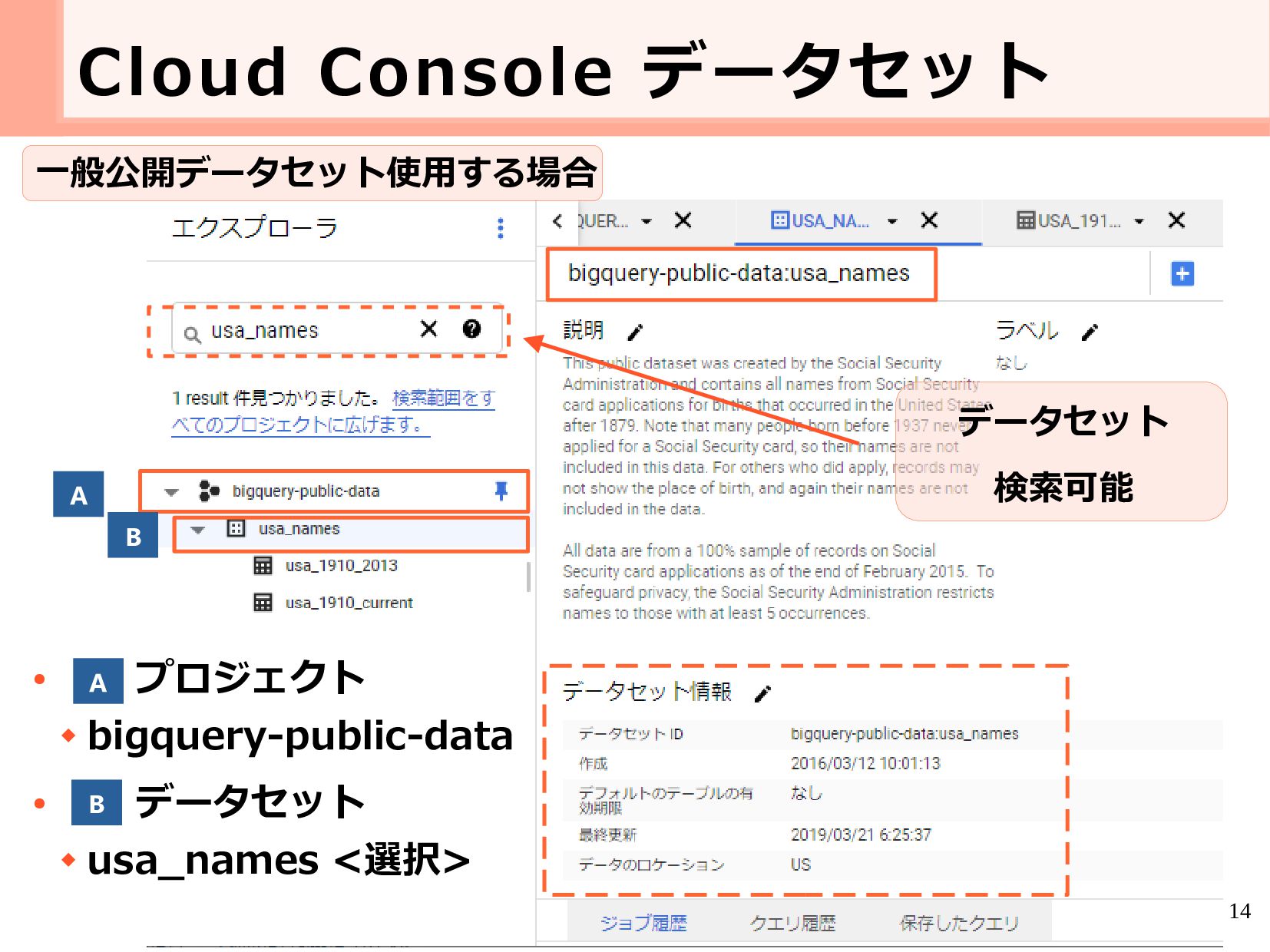Open the 保存したクエリ tab
1270x952 pixels.
point(959,923)
